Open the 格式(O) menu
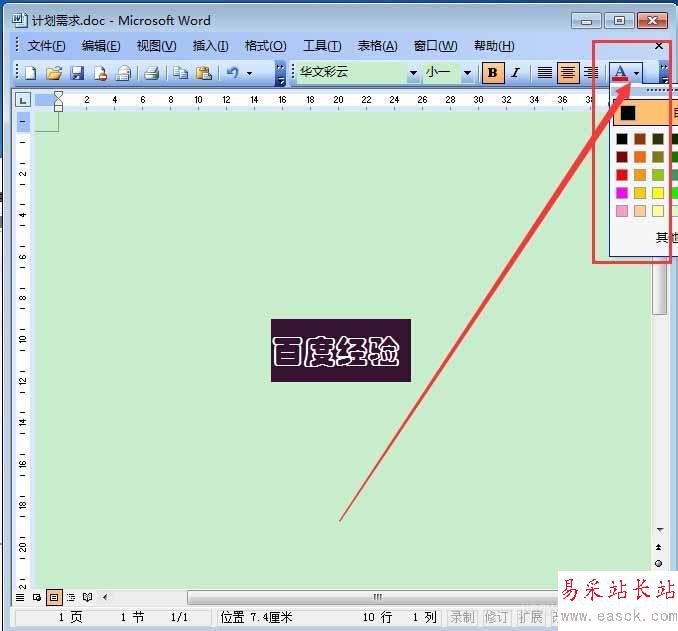 [x=265, y=45]
